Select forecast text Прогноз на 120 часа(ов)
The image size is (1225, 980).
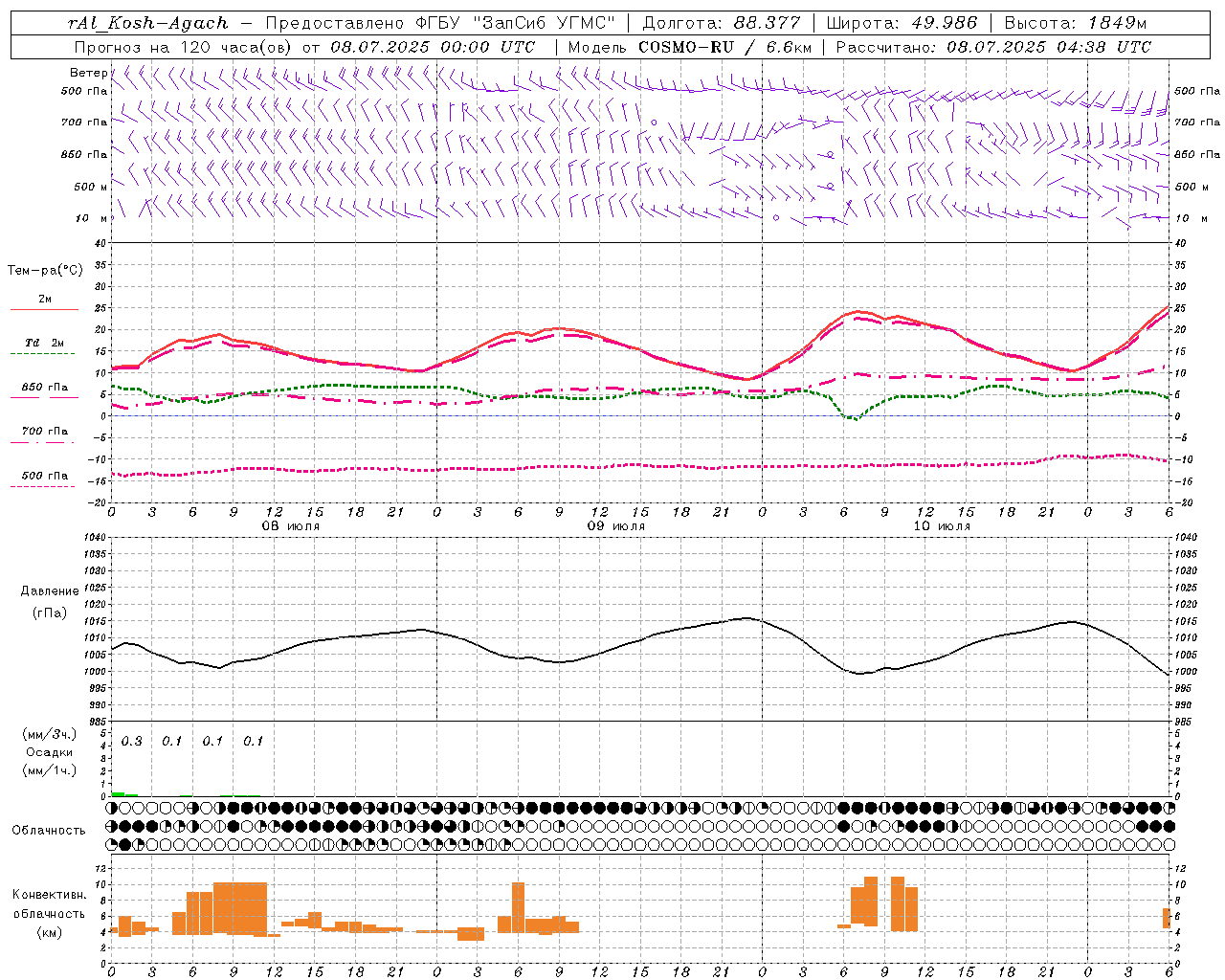(185, 47)
